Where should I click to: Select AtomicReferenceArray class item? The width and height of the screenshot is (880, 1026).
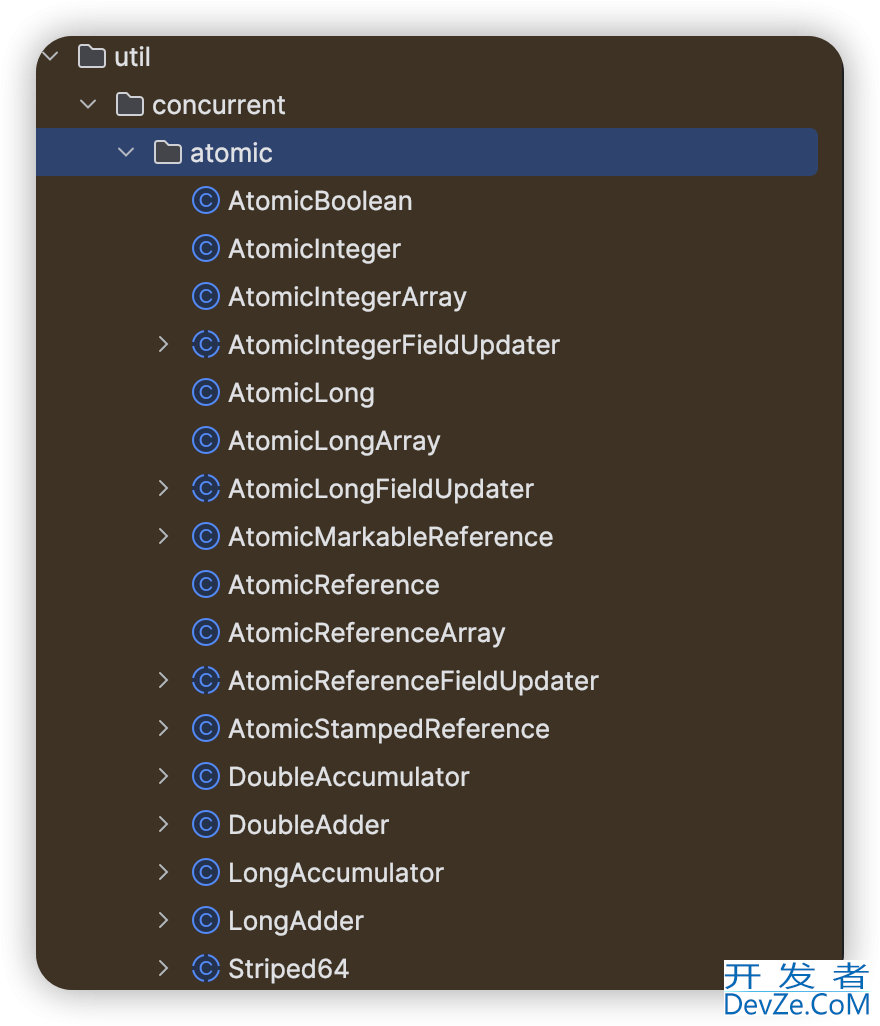point(366,633)
